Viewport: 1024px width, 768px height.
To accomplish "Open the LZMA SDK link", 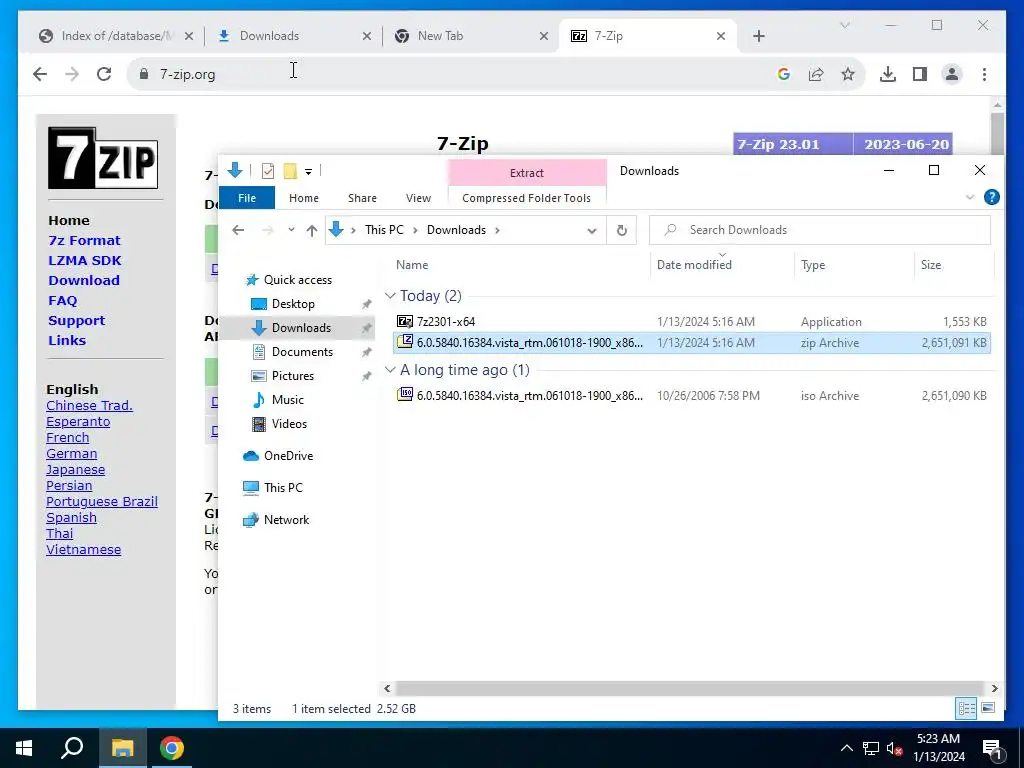I will pos(85,261).
